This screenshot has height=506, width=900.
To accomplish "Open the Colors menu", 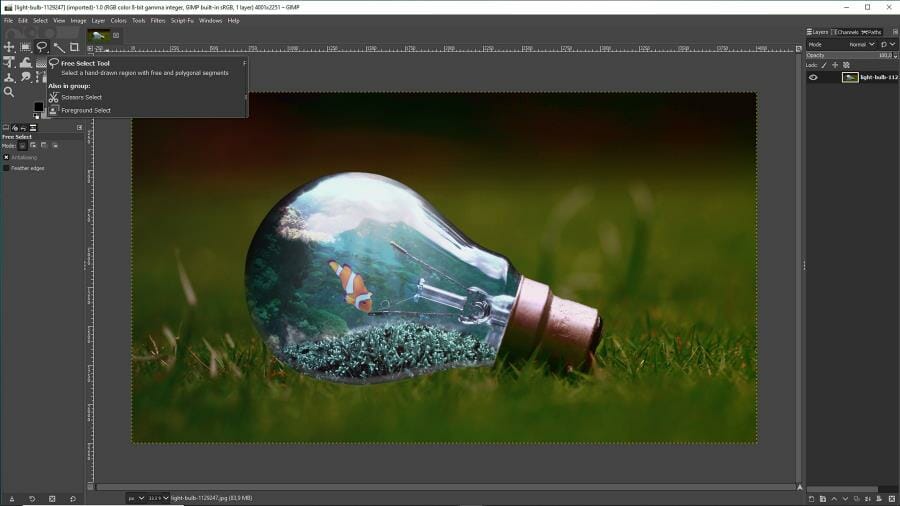I will [x=118, y=21].
